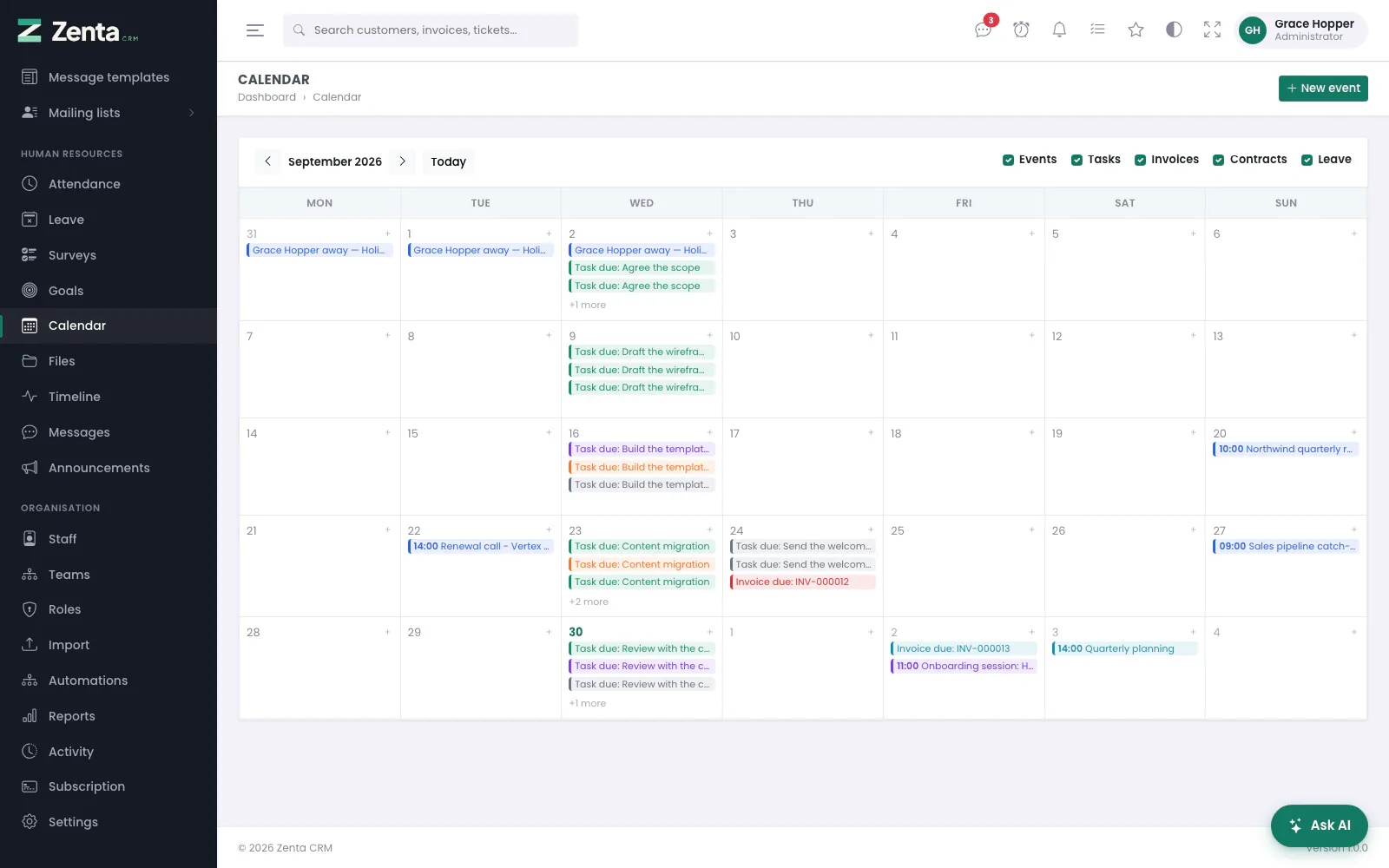The image size is (1389, 868).
Task: Add event on Monday 14 plus icon
Action: pyautogui.click(x=387, y=432)
